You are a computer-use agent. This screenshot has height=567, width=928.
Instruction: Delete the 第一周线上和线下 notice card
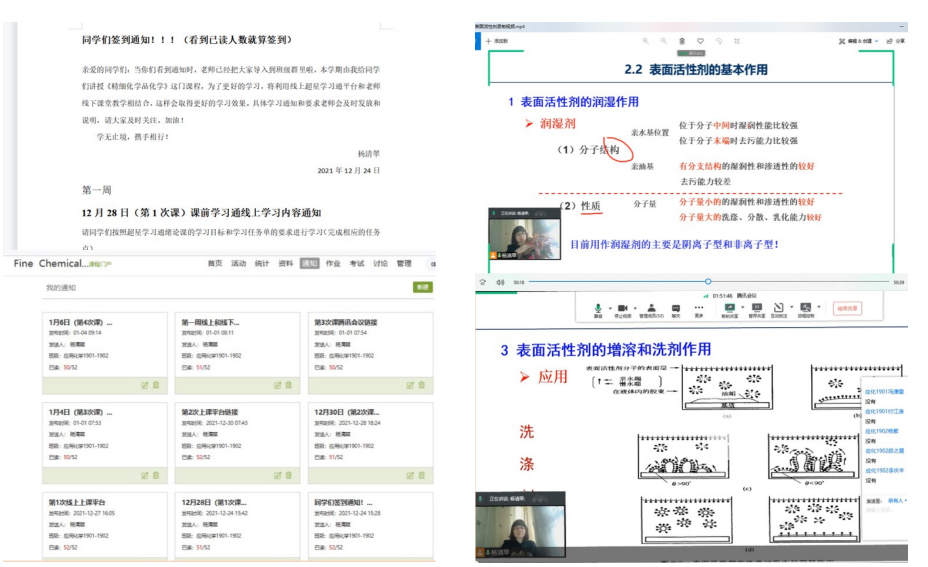coord(289,385)
